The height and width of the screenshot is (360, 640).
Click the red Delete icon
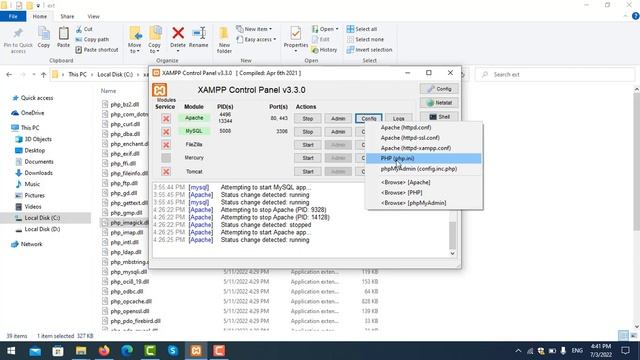click(x=178, y=33)
